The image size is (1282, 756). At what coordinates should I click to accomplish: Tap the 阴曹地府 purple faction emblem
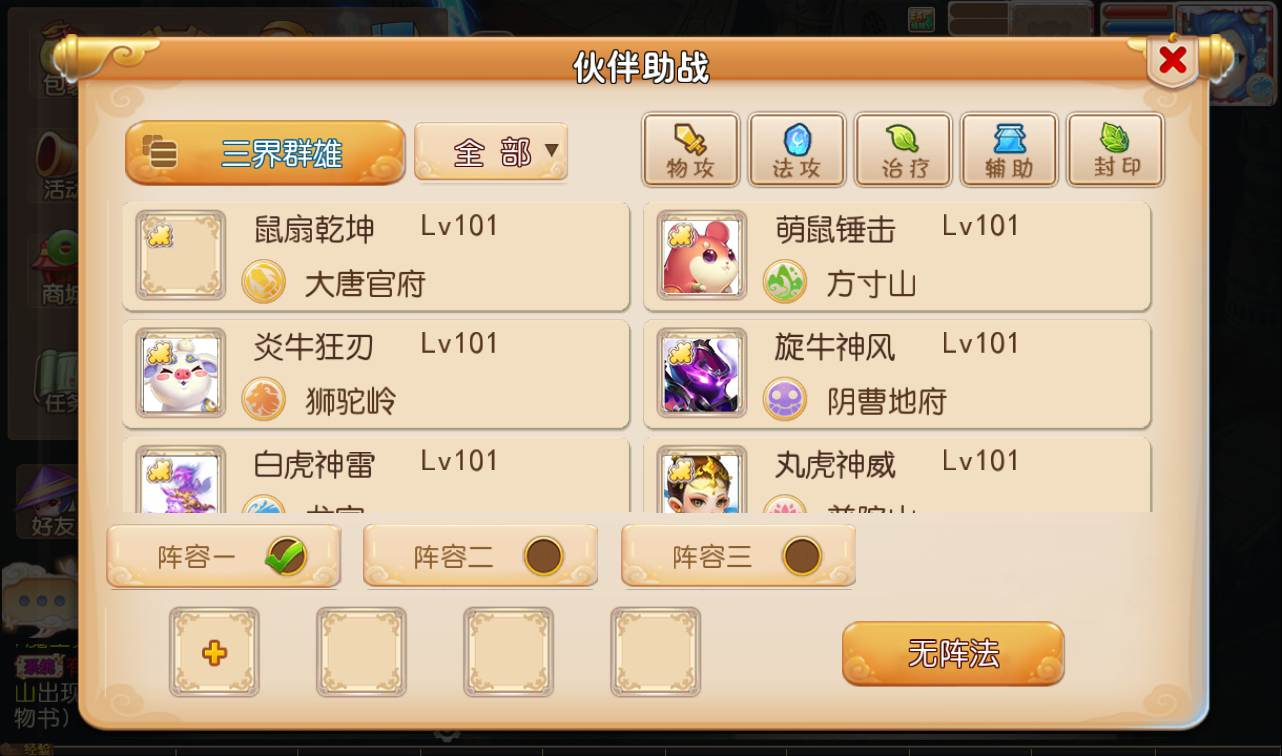tap(785, 400)
